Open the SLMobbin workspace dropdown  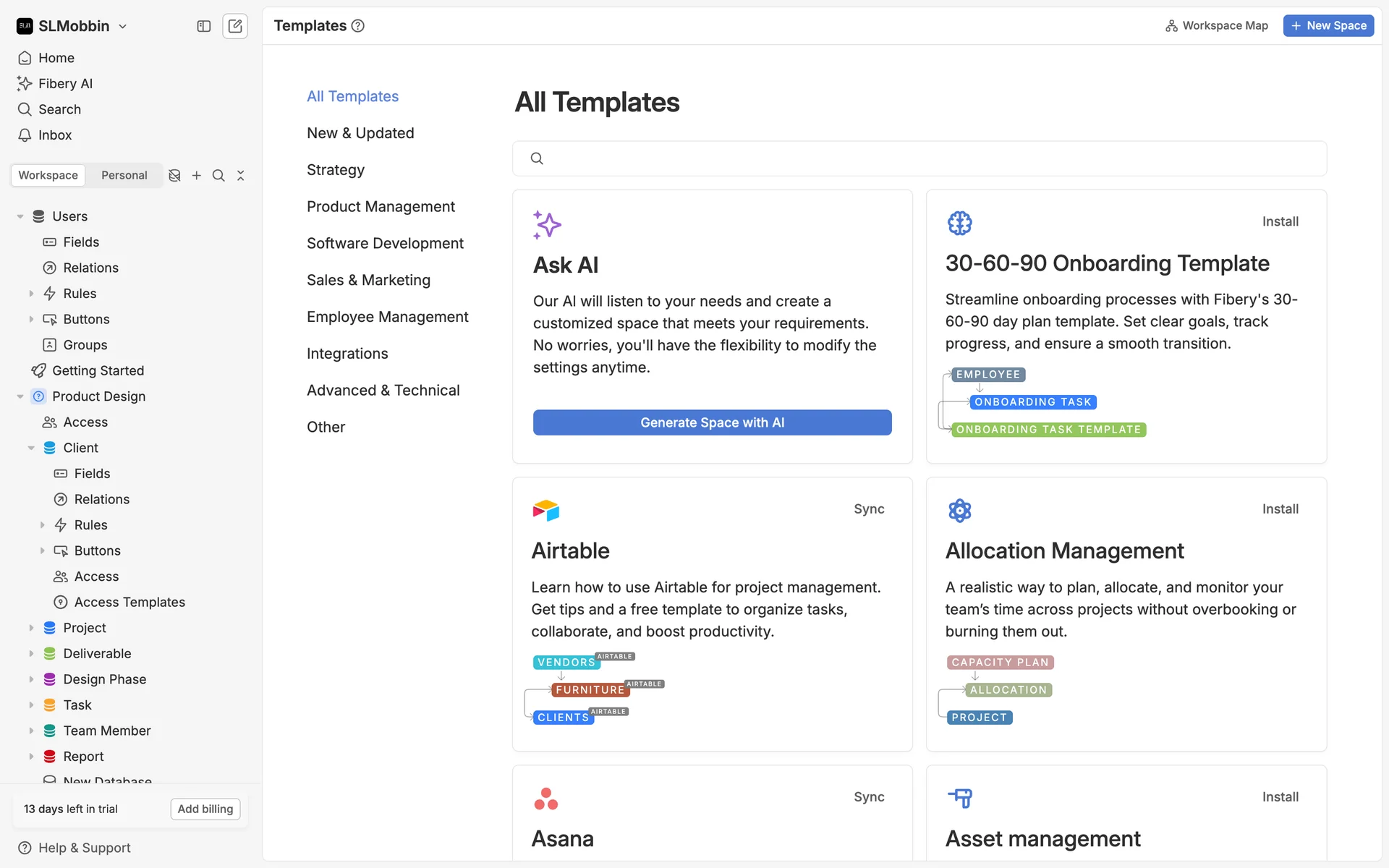(x=72, y=26)
